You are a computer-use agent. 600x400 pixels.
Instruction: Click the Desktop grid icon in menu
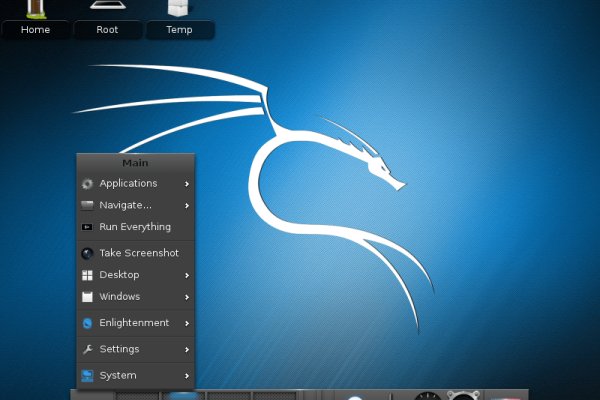(88, 275)
